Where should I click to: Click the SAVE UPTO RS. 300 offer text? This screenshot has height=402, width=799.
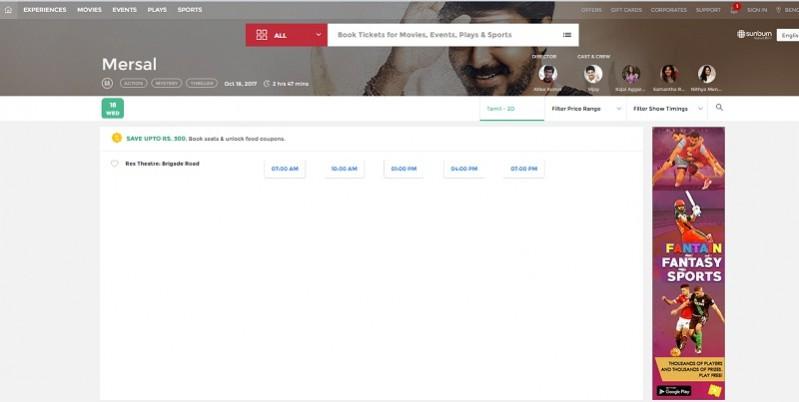156,139
